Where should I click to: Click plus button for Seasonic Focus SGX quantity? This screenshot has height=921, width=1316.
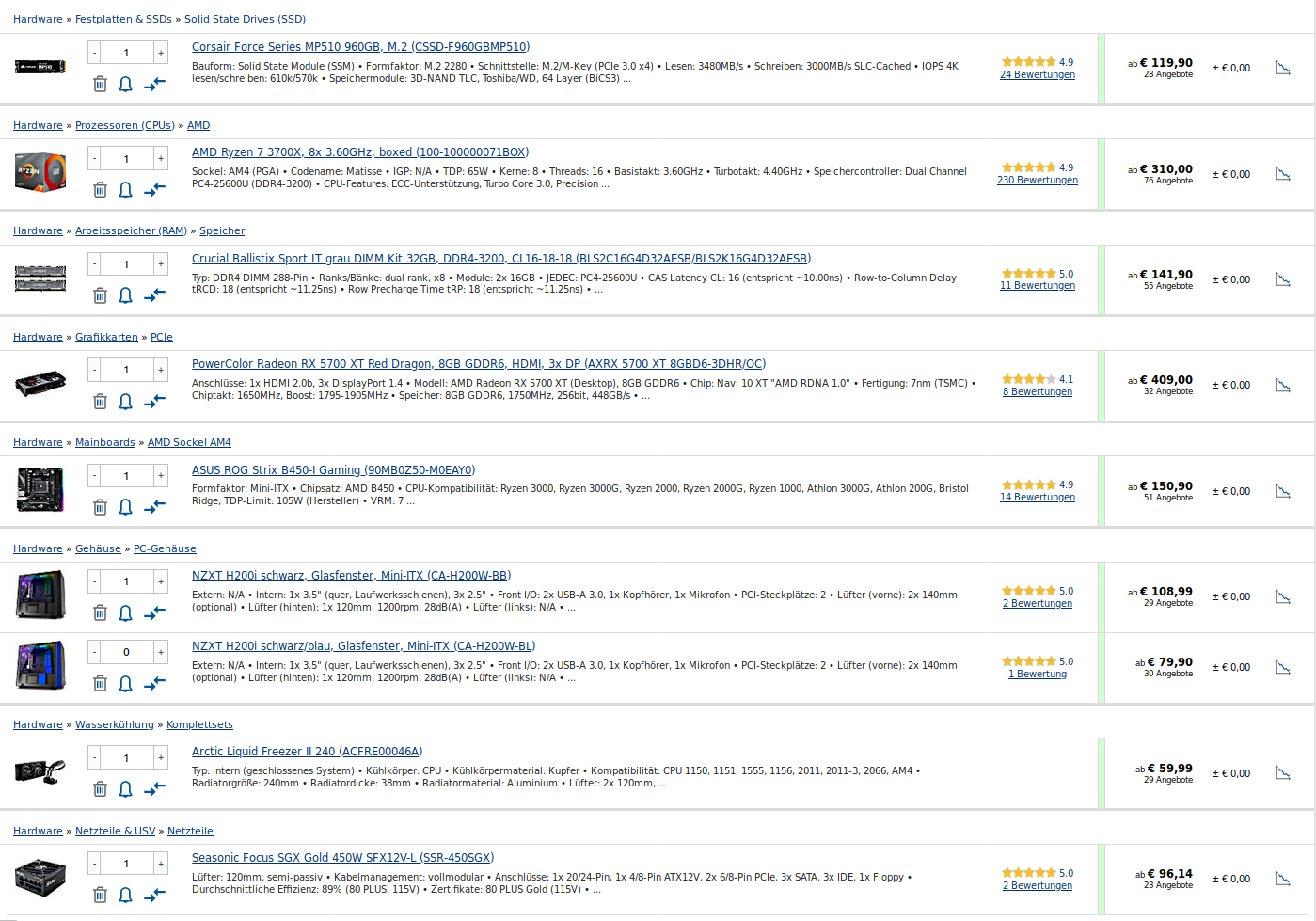(161, 864)
